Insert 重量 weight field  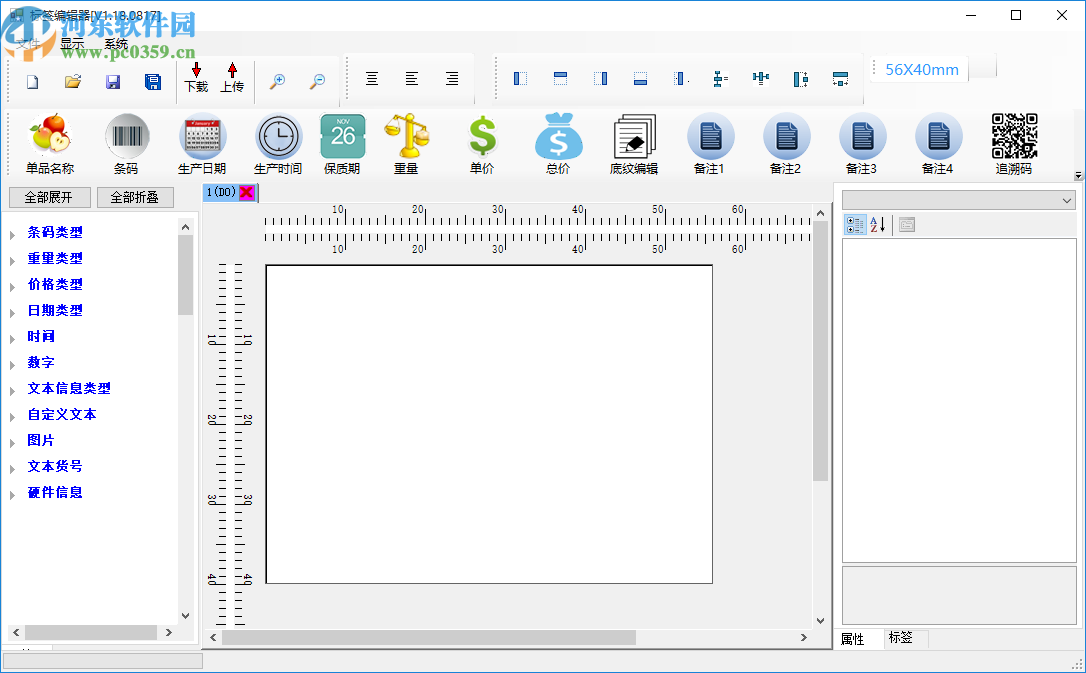[406, 144]
